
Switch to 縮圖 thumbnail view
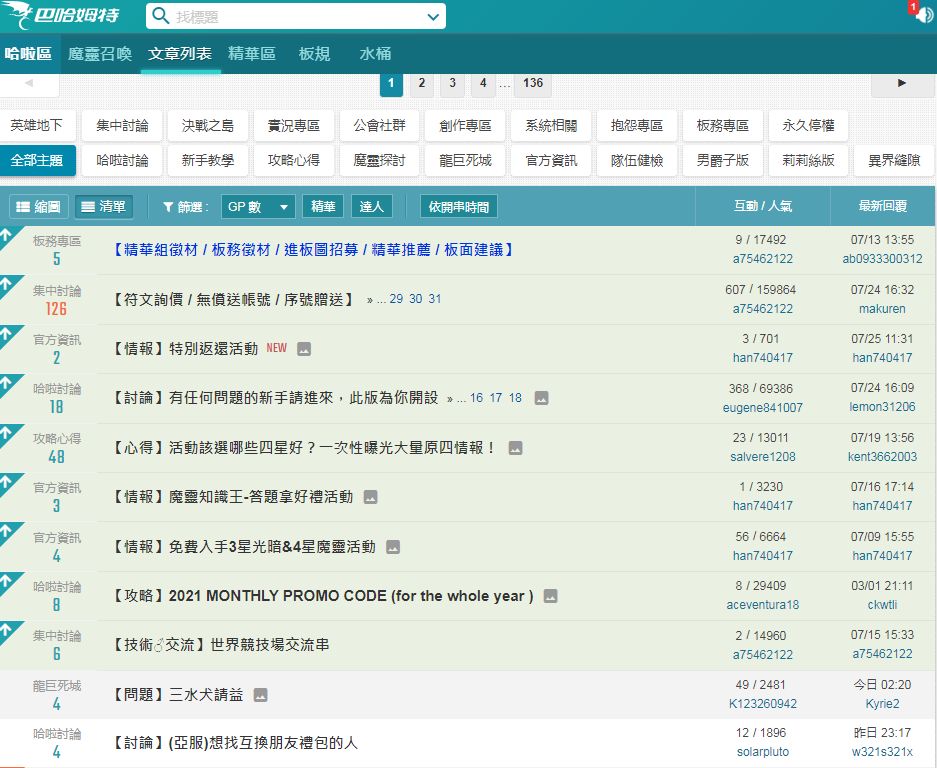pos(38,207)
